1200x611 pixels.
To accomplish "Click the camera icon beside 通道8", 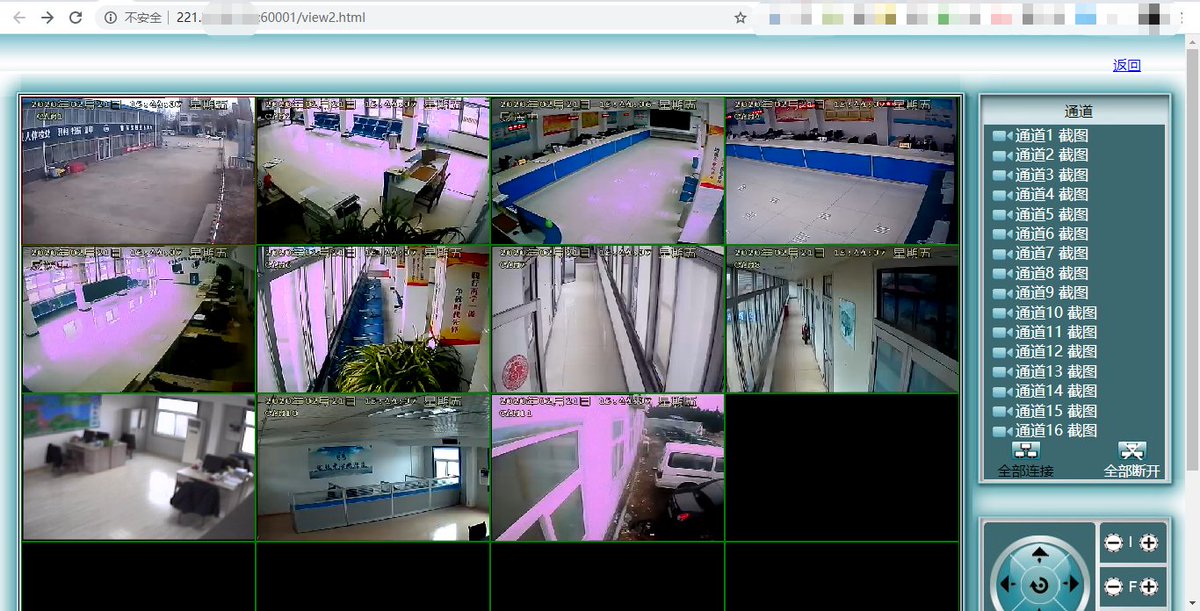I will pyautogui.click(x=1002, y=273).
